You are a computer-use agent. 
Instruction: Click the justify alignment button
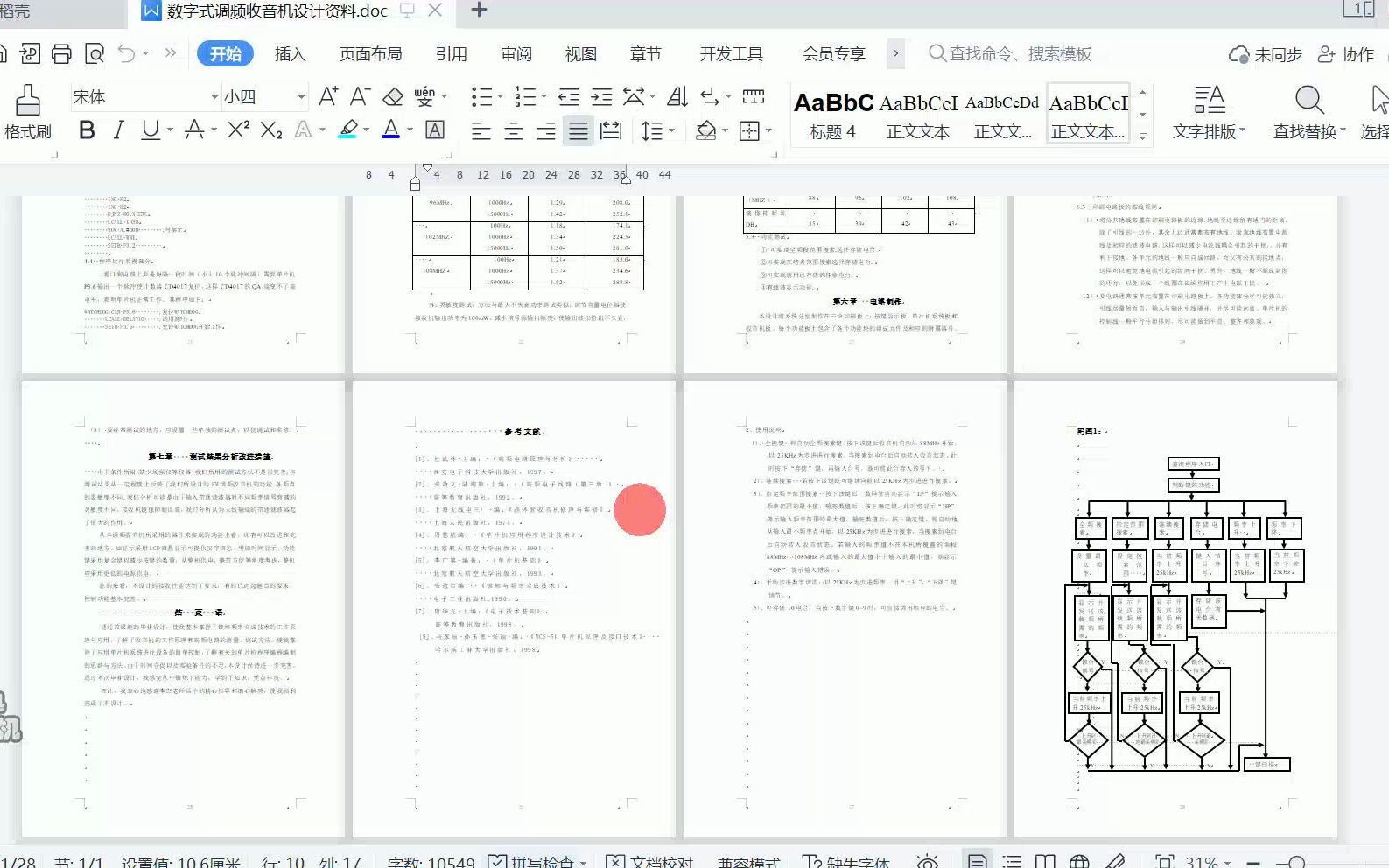(x=579, y=131)
